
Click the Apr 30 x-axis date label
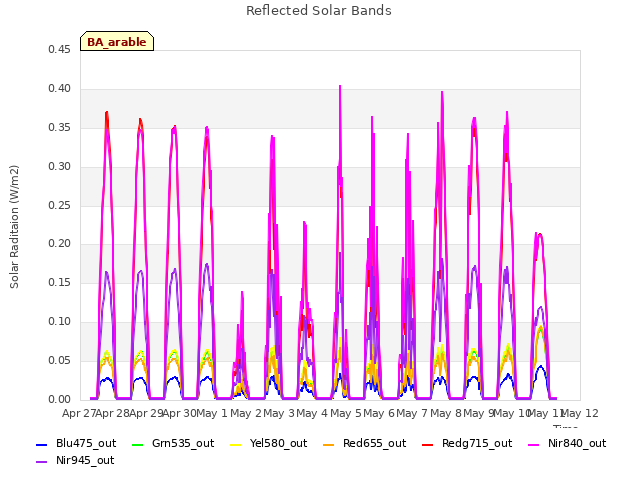pos(179,413)
